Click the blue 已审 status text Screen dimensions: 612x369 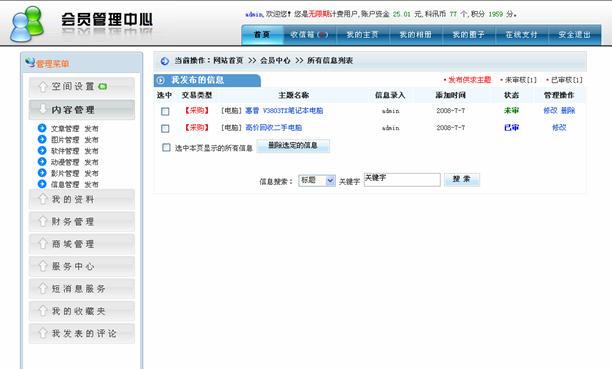tap(511, 128)
